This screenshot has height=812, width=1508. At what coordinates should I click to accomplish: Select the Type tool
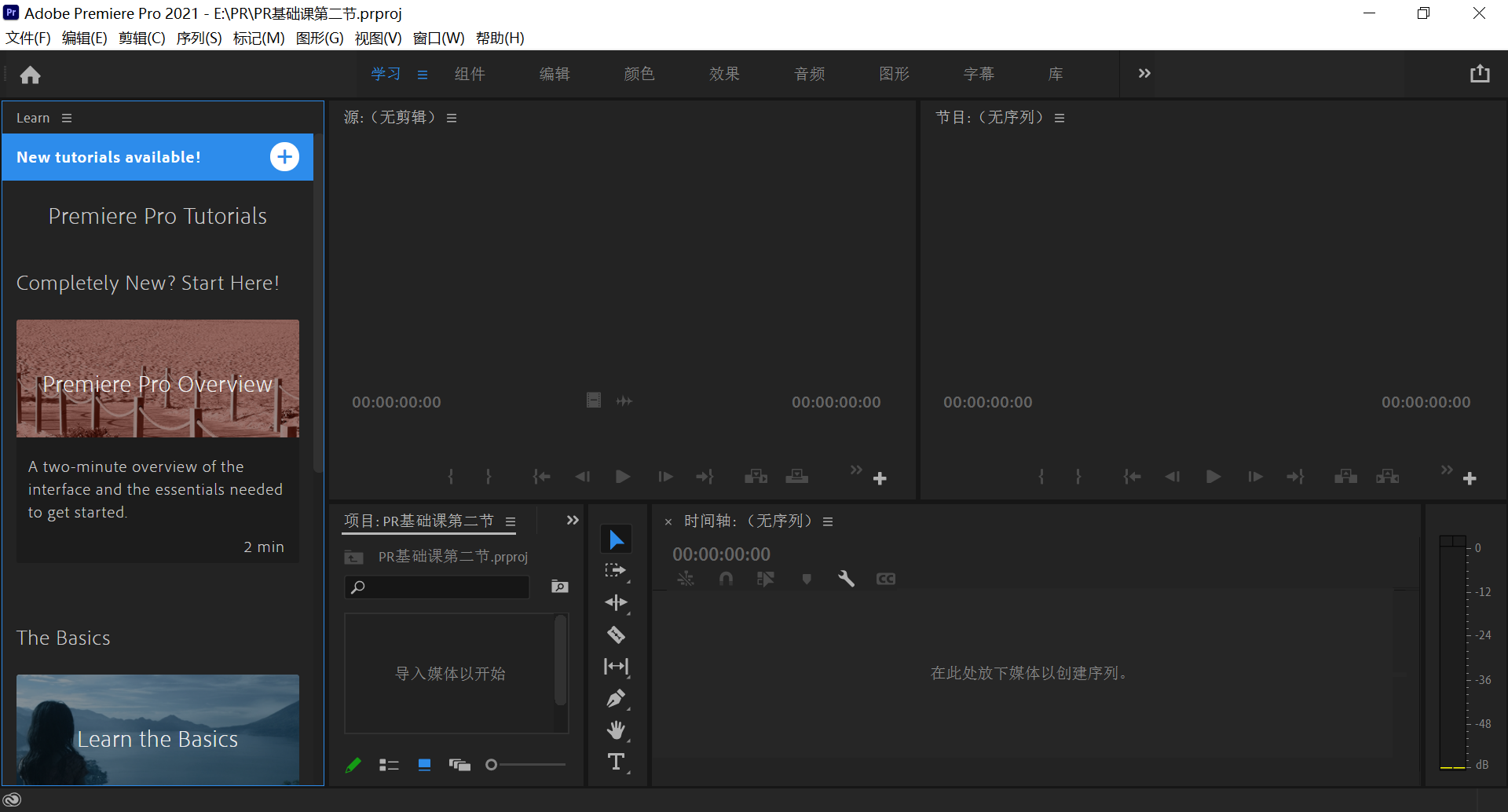617,762
